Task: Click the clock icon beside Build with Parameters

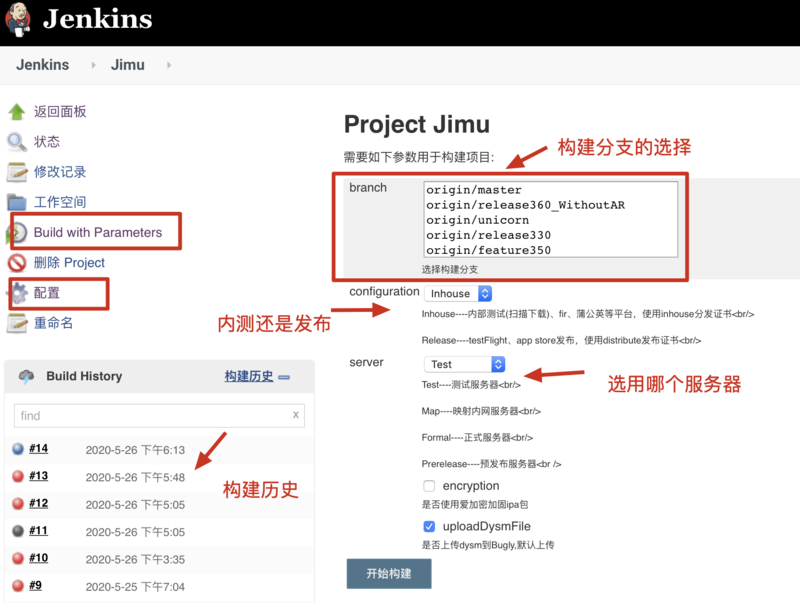Action: pyautogui.click(x=17, y=233)
